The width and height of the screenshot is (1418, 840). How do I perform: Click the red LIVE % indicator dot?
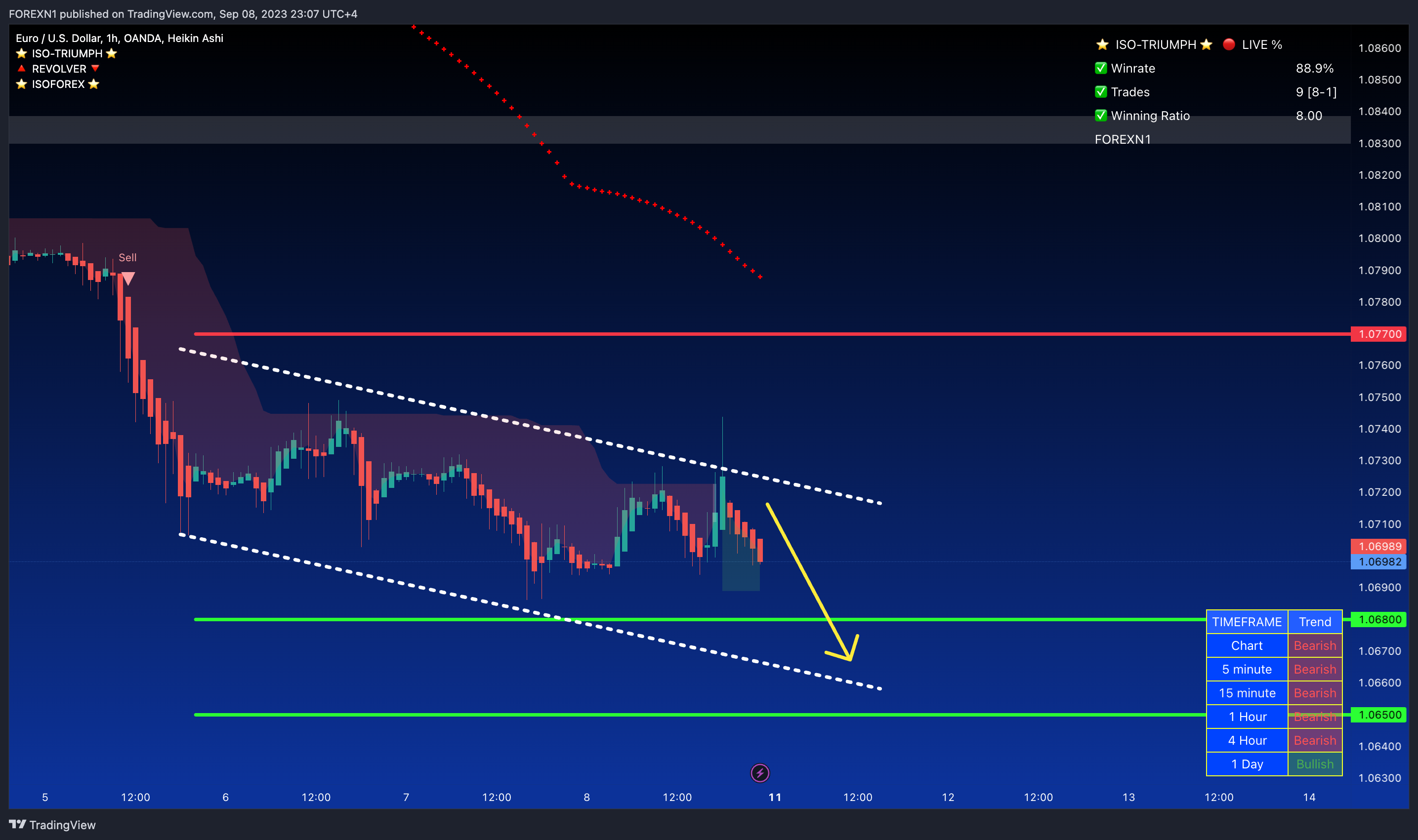1228,44
